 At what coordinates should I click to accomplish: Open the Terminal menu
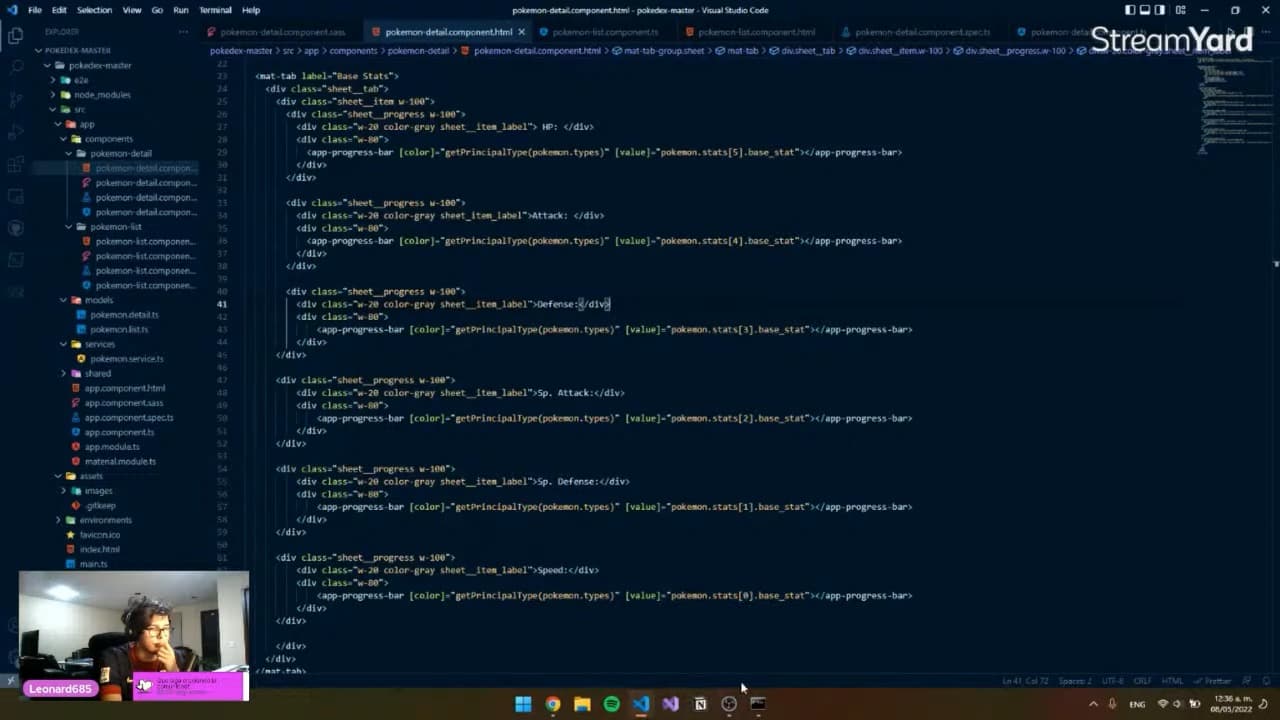[215, 10]
